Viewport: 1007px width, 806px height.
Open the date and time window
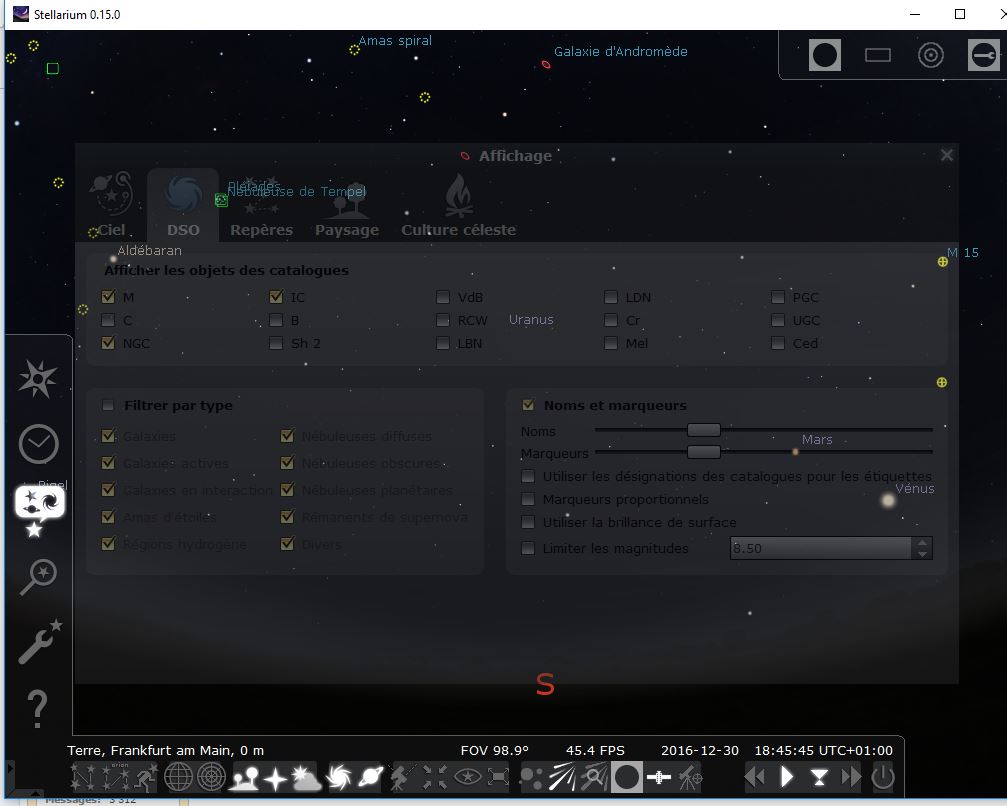39,444
